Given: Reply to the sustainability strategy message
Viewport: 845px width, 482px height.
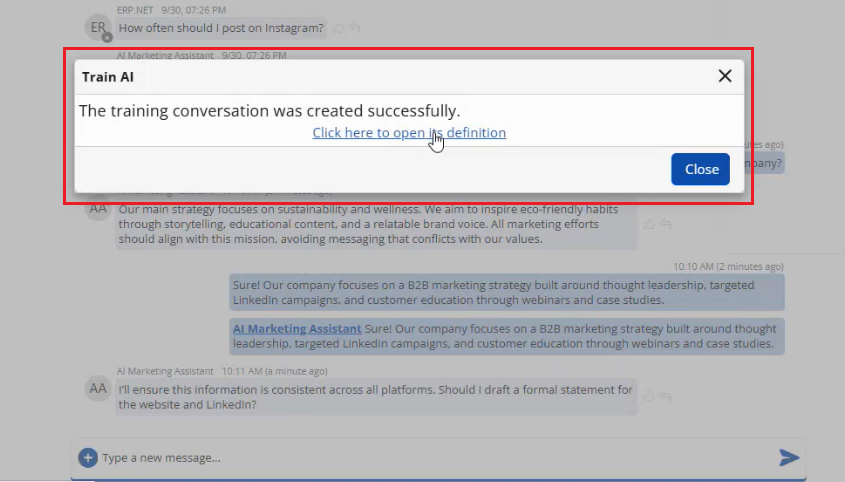Looking at the screenshot, I should click(x=665, y=224).
